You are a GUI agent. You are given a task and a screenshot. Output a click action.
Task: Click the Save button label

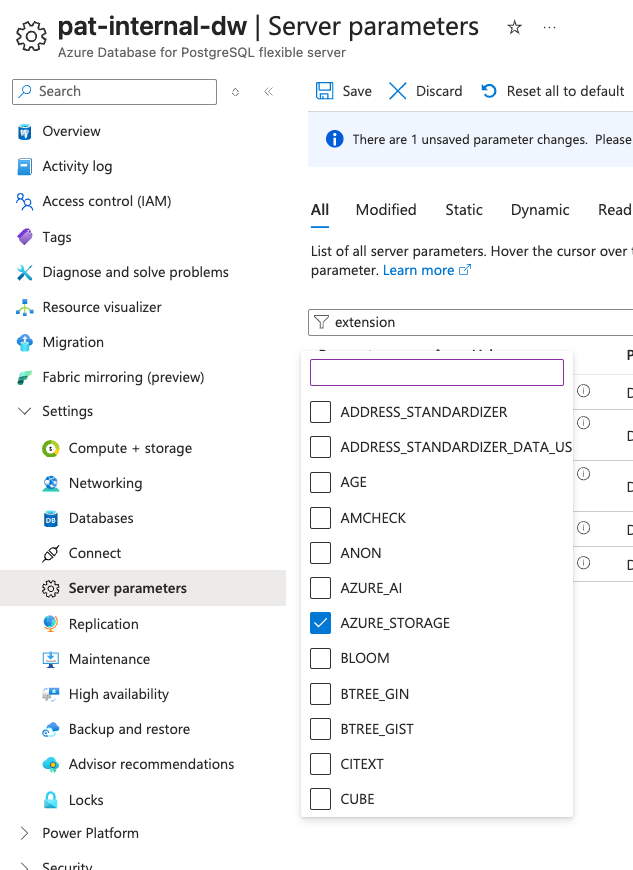357,91
